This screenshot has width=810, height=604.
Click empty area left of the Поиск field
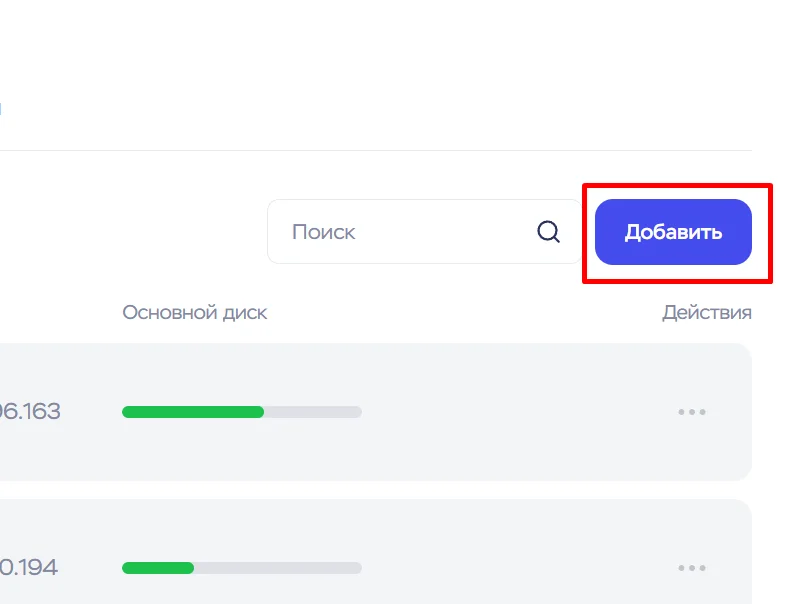tap(130, 232)
